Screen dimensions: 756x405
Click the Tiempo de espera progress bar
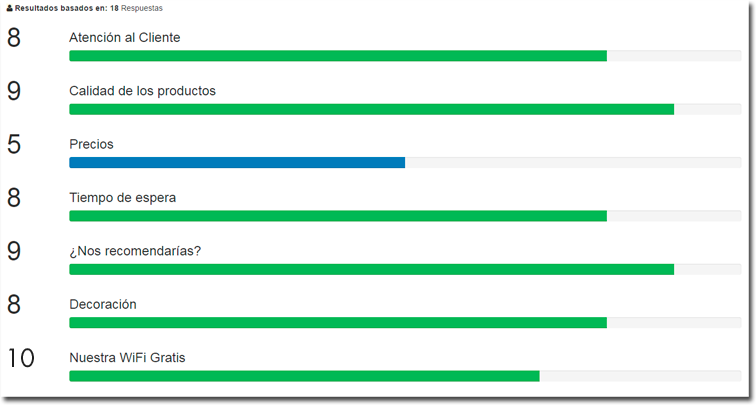tap(338, 216)
